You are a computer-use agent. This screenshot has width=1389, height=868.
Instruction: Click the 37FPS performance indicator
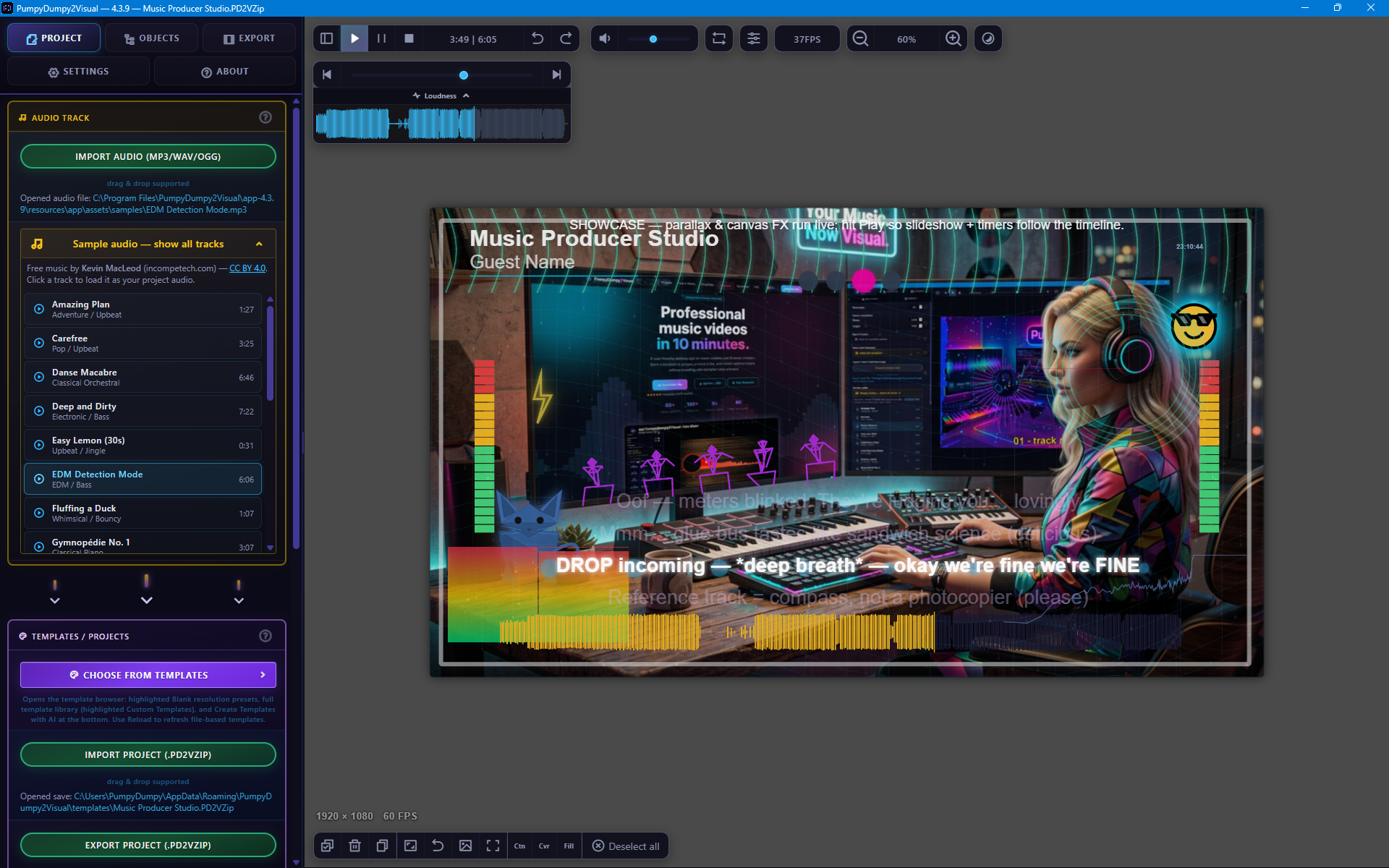[807, 39]
